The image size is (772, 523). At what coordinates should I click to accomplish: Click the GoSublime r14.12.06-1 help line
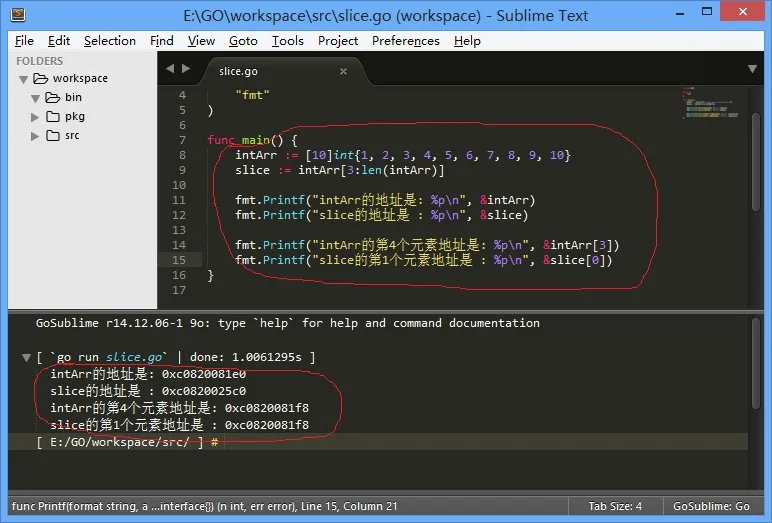[288, 323]
